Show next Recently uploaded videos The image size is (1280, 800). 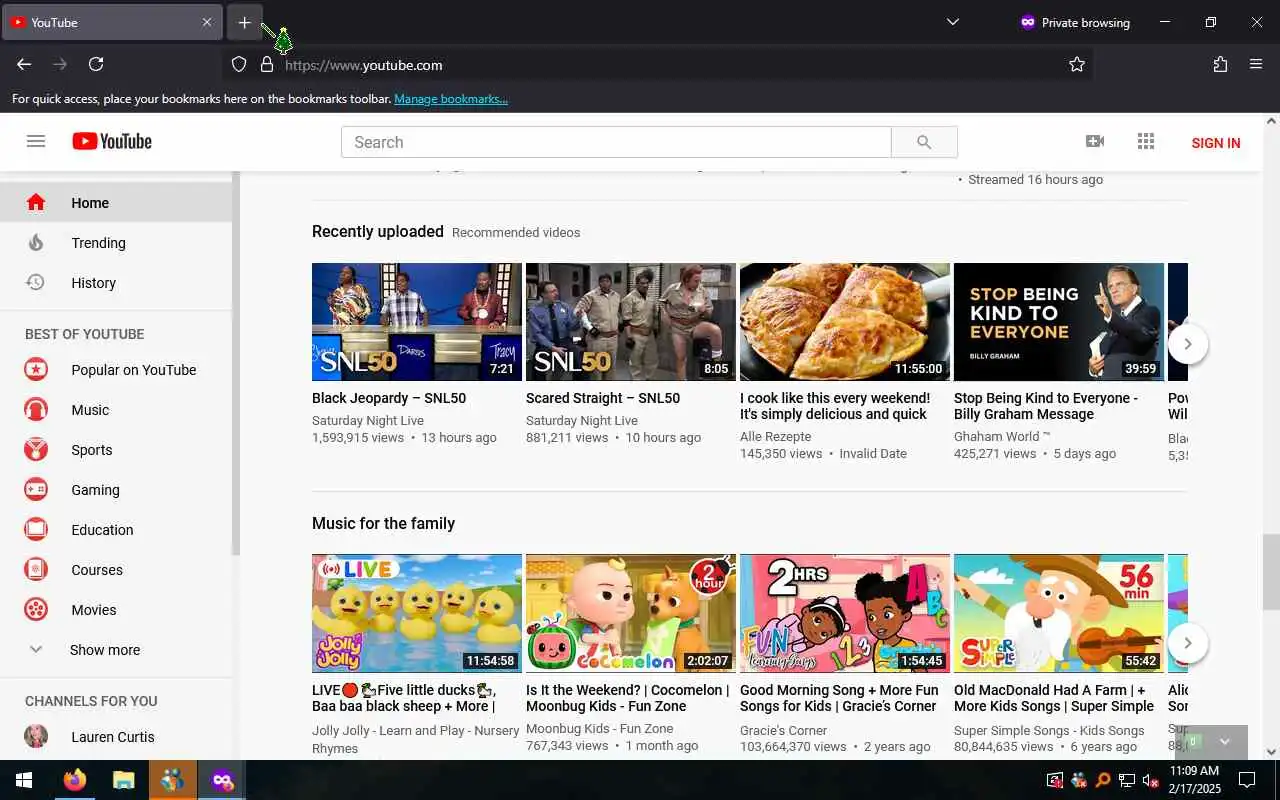pos(1188,344)
